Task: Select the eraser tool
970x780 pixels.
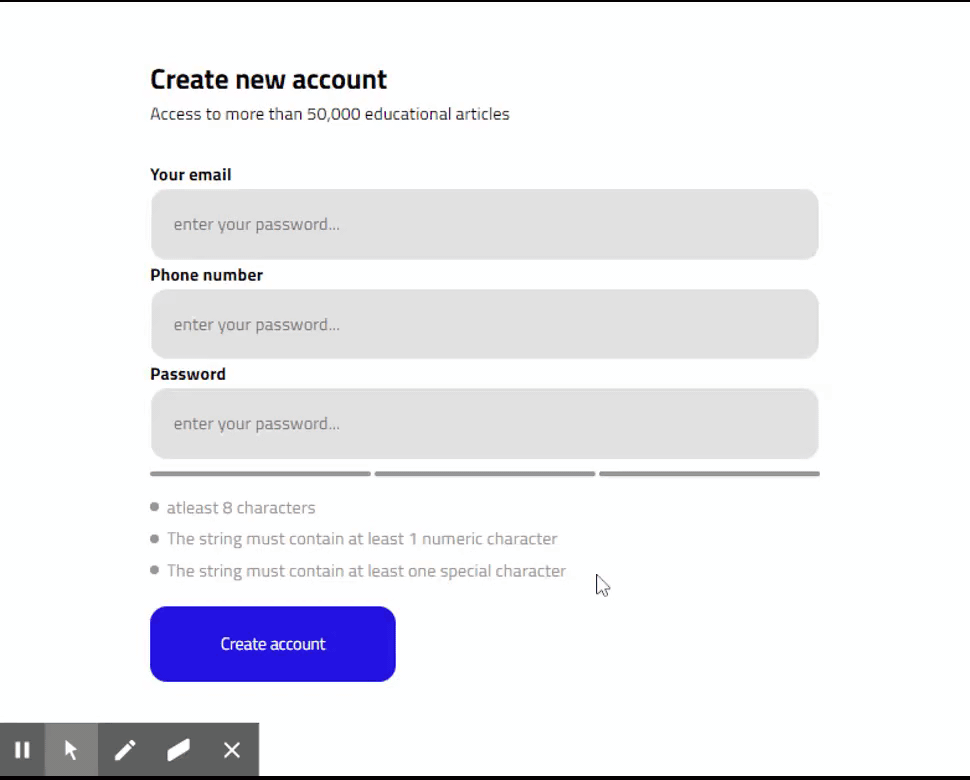Action: tap(178, 750)
